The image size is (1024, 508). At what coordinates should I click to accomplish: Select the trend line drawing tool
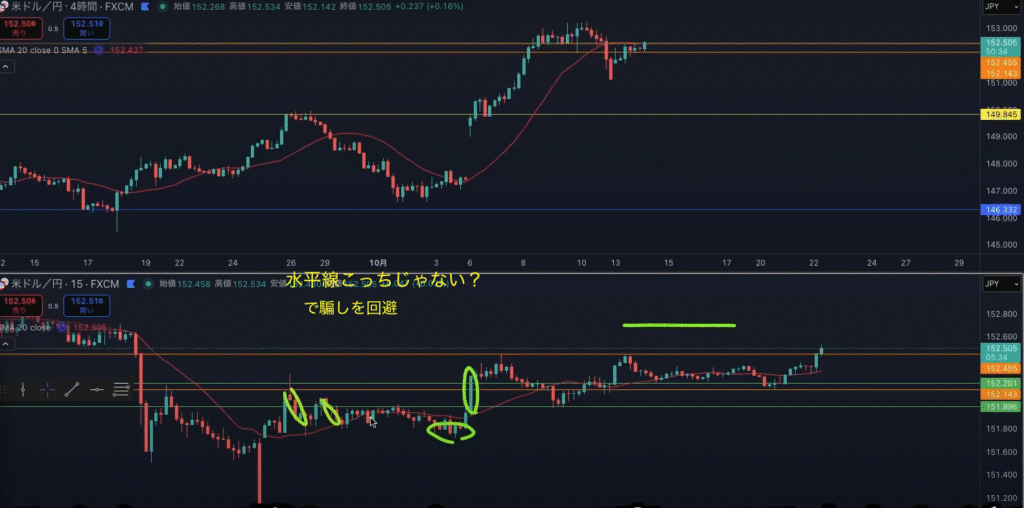72,390
